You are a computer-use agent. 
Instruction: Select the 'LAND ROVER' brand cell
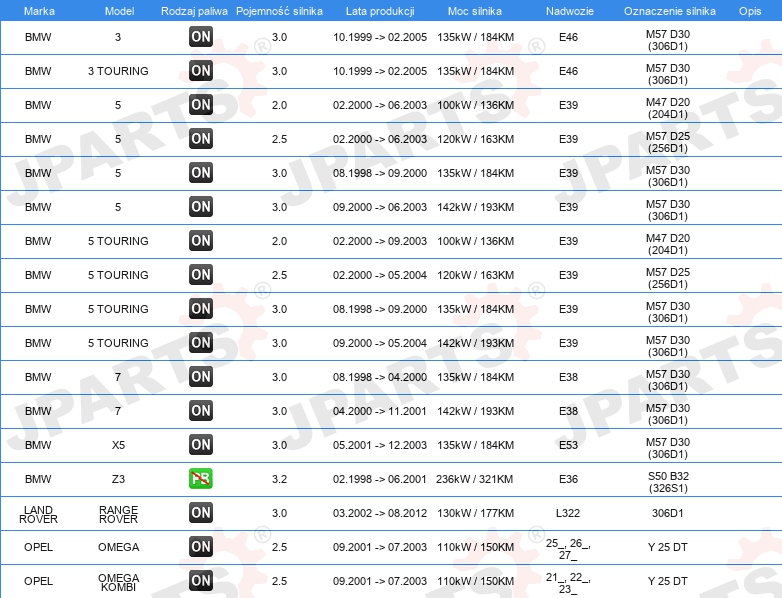pyautogui.click(x=38, y=514)
